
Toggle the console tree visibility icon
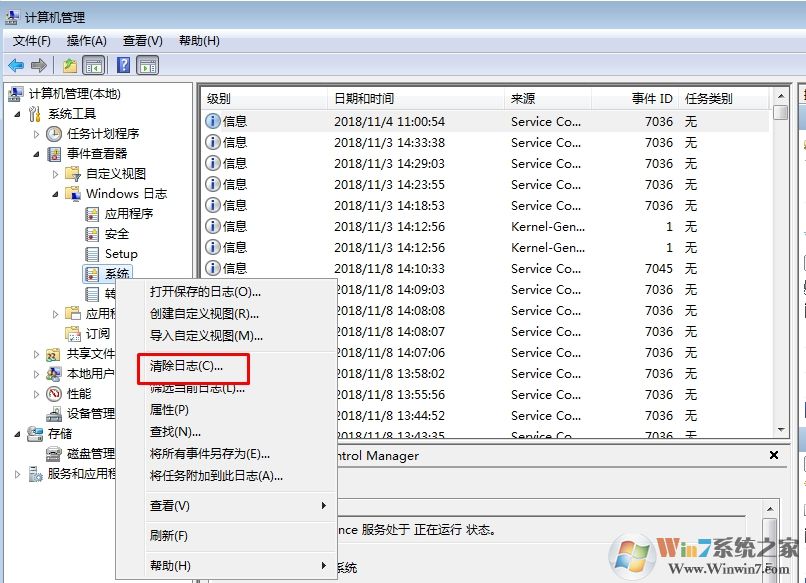(93, 65)
